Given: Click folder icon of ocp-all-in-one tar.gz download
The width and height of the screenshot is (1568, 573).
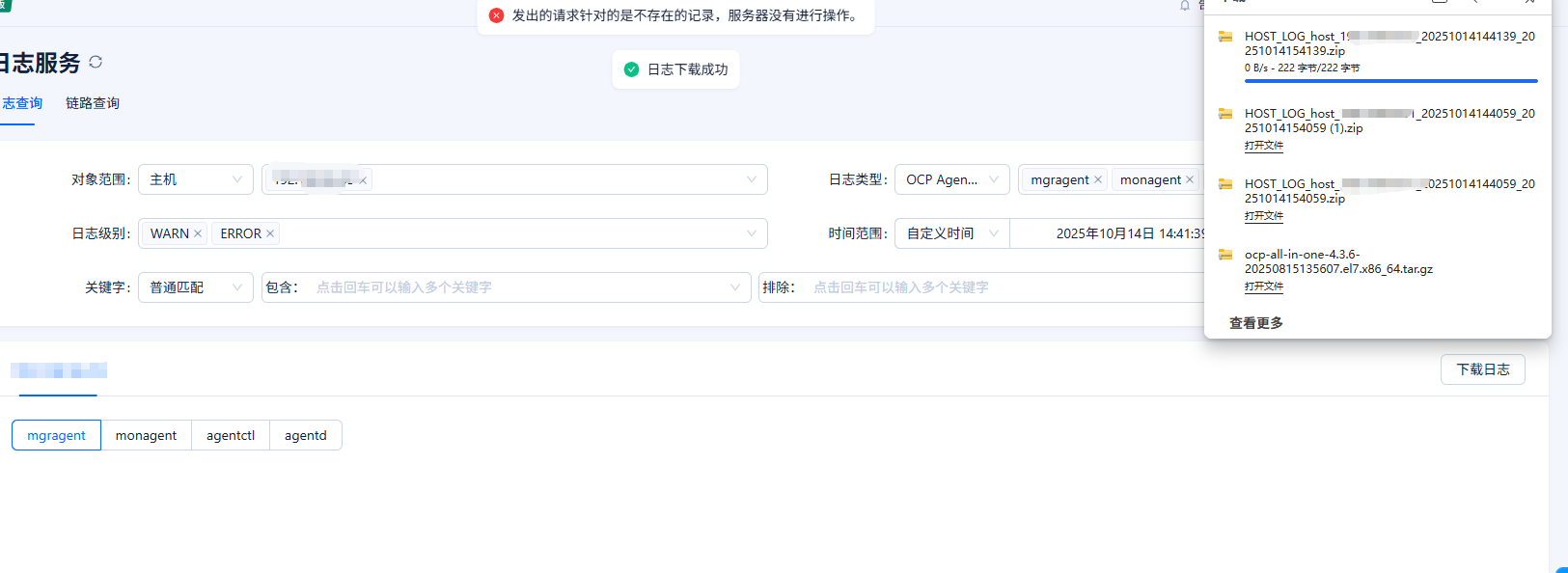Looking at the screenshot, I should [1225, 255].
